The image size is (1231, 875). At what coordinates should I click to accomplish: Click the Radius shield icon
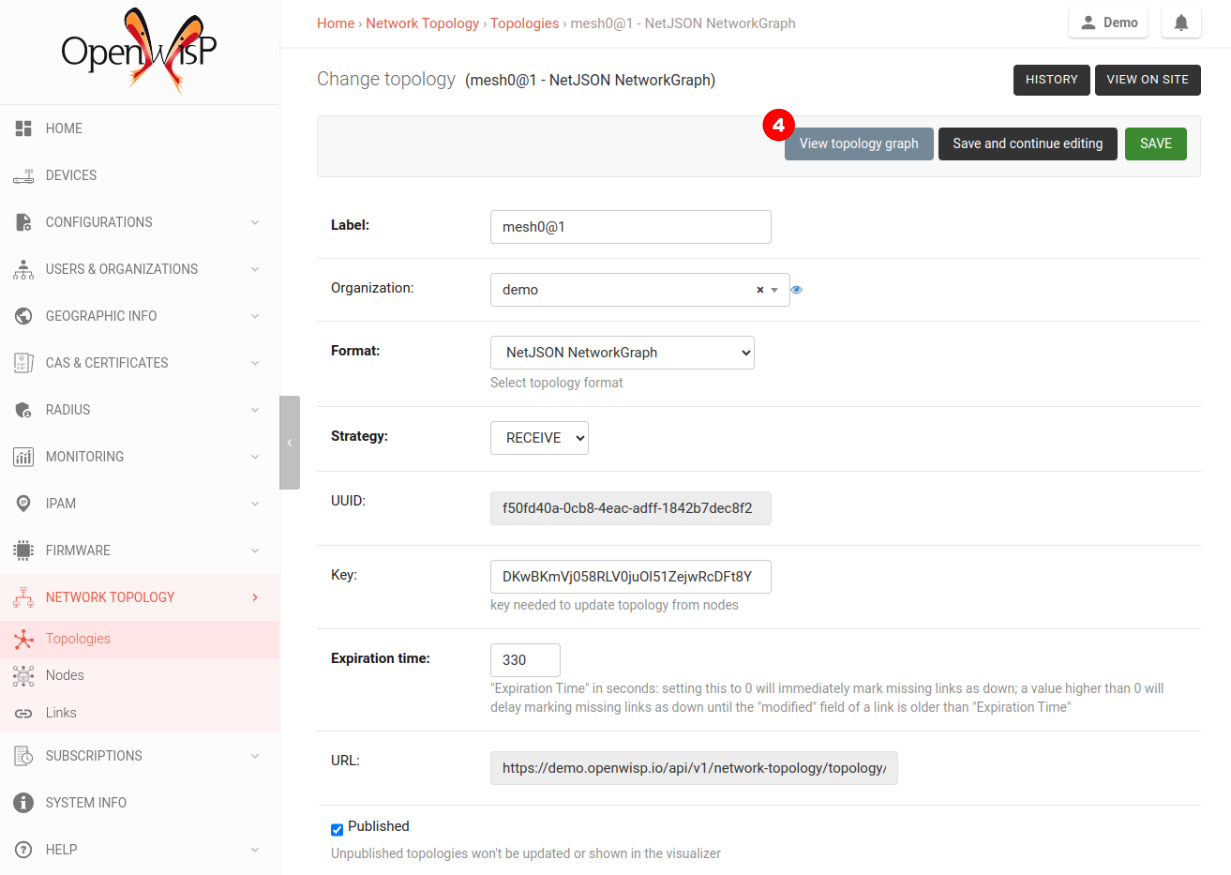[x=24, y=410]
